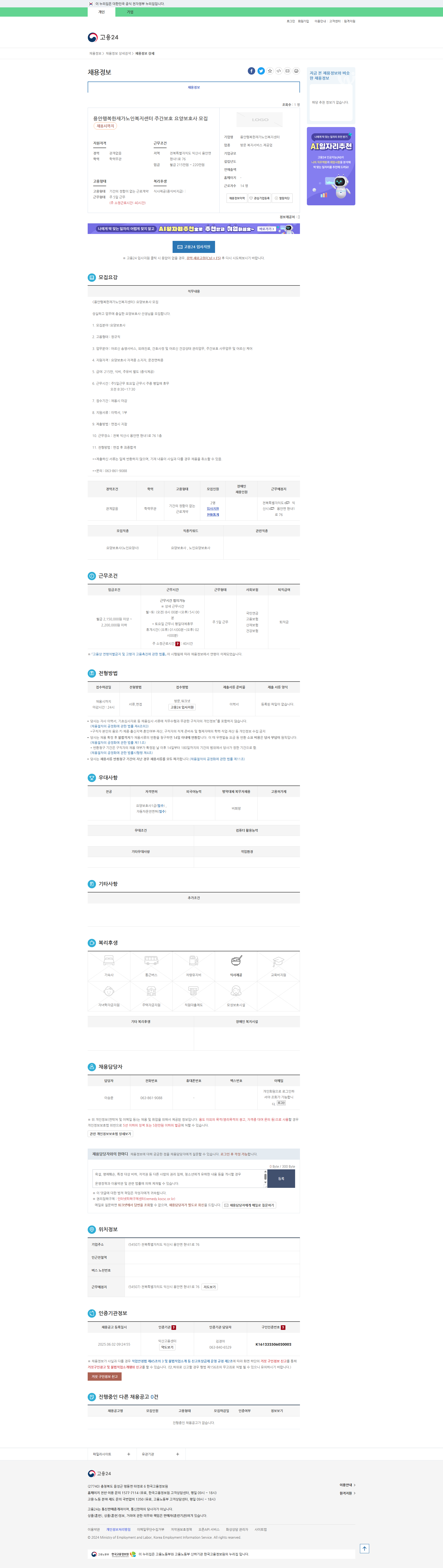Click the 관심기업등록 heart button
443x1568 pixels.
pyautogui.click(x=260, y=198)
